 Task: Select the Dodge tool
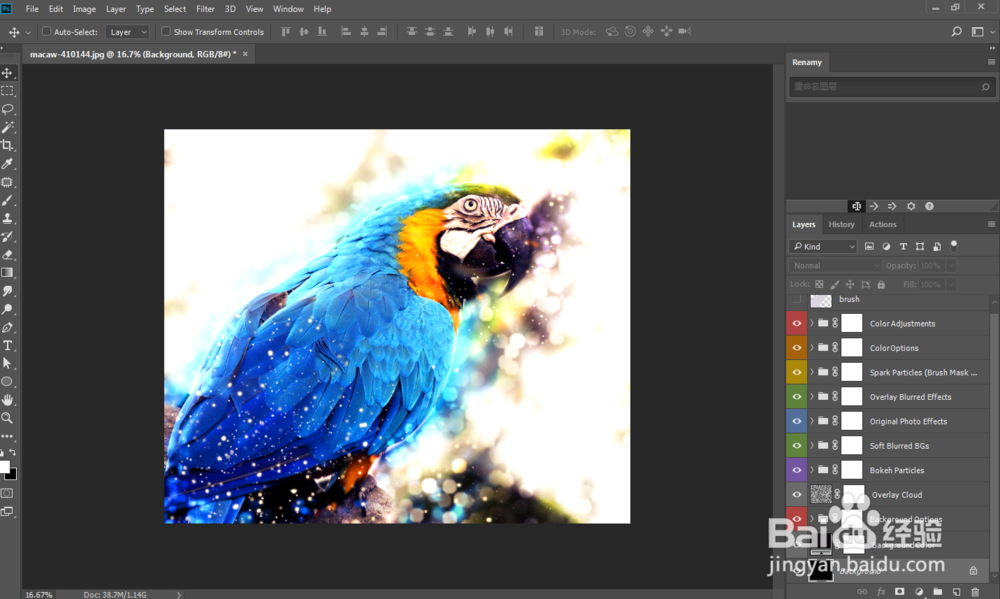8,309
